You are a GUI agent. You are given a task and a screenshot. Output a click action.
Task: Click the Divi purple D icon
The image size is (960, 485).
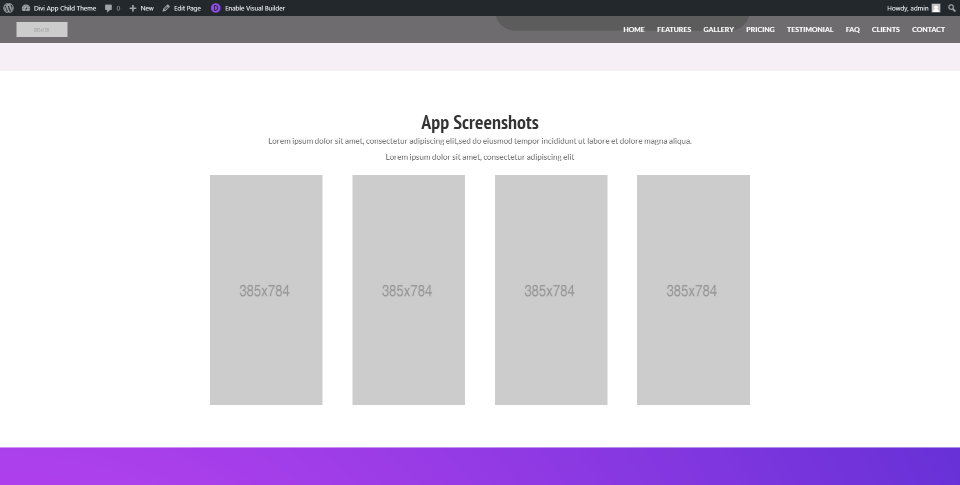coord(216,8)
